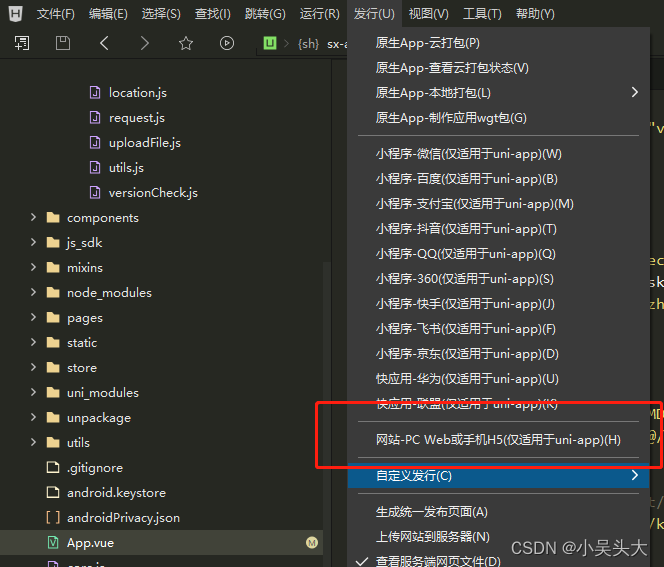Open 自定义发行(C) submenu arrow

pos(634,475)
